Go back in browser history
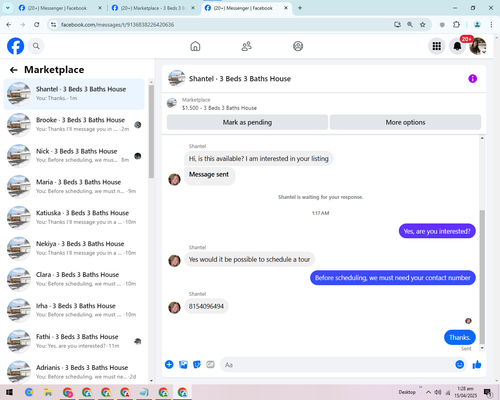This screenshot has height=400, width=500. coord(9,24)
